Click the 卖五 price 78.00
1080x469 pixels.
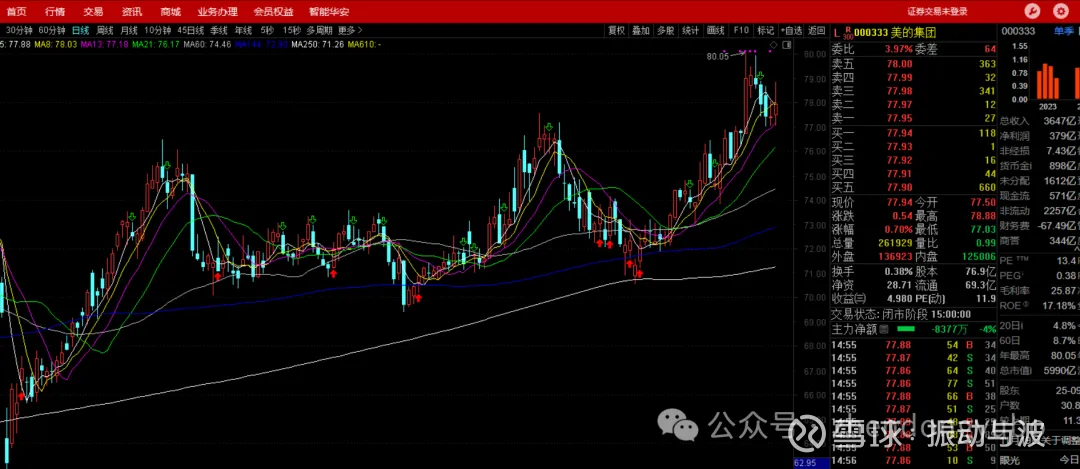(x=900, y=63)
